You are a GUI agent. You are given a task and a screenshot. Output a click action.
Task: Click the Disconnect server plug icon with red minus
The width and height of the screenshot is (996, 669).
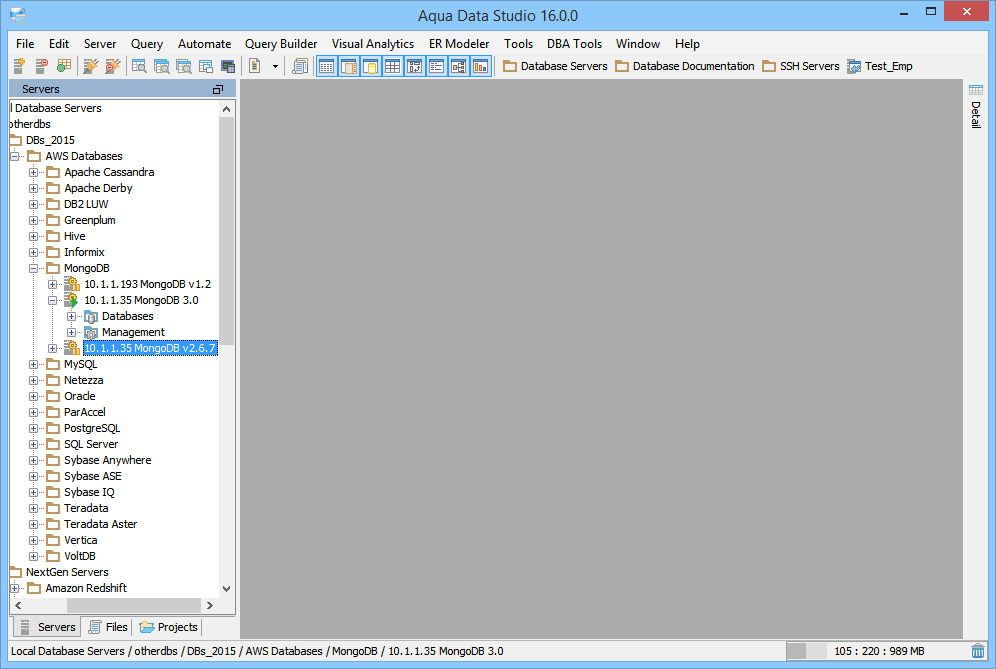pyautogui.click(x=113, y=65)
